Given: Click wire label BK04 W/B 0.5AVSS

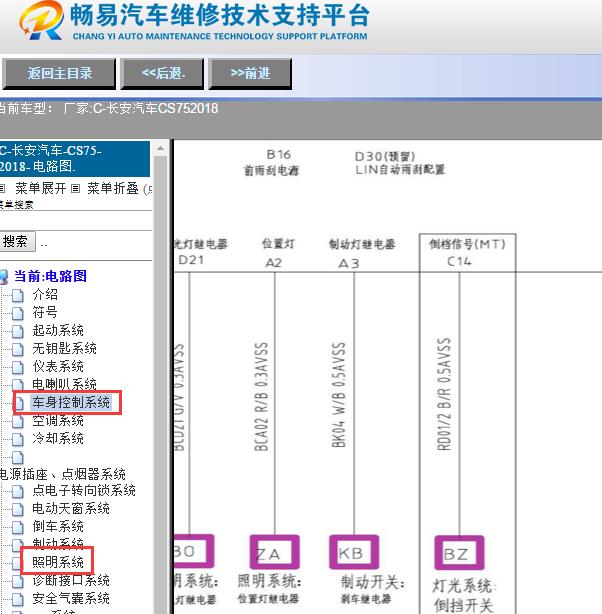Looking at the screenshot, I should tap(338, 395).
